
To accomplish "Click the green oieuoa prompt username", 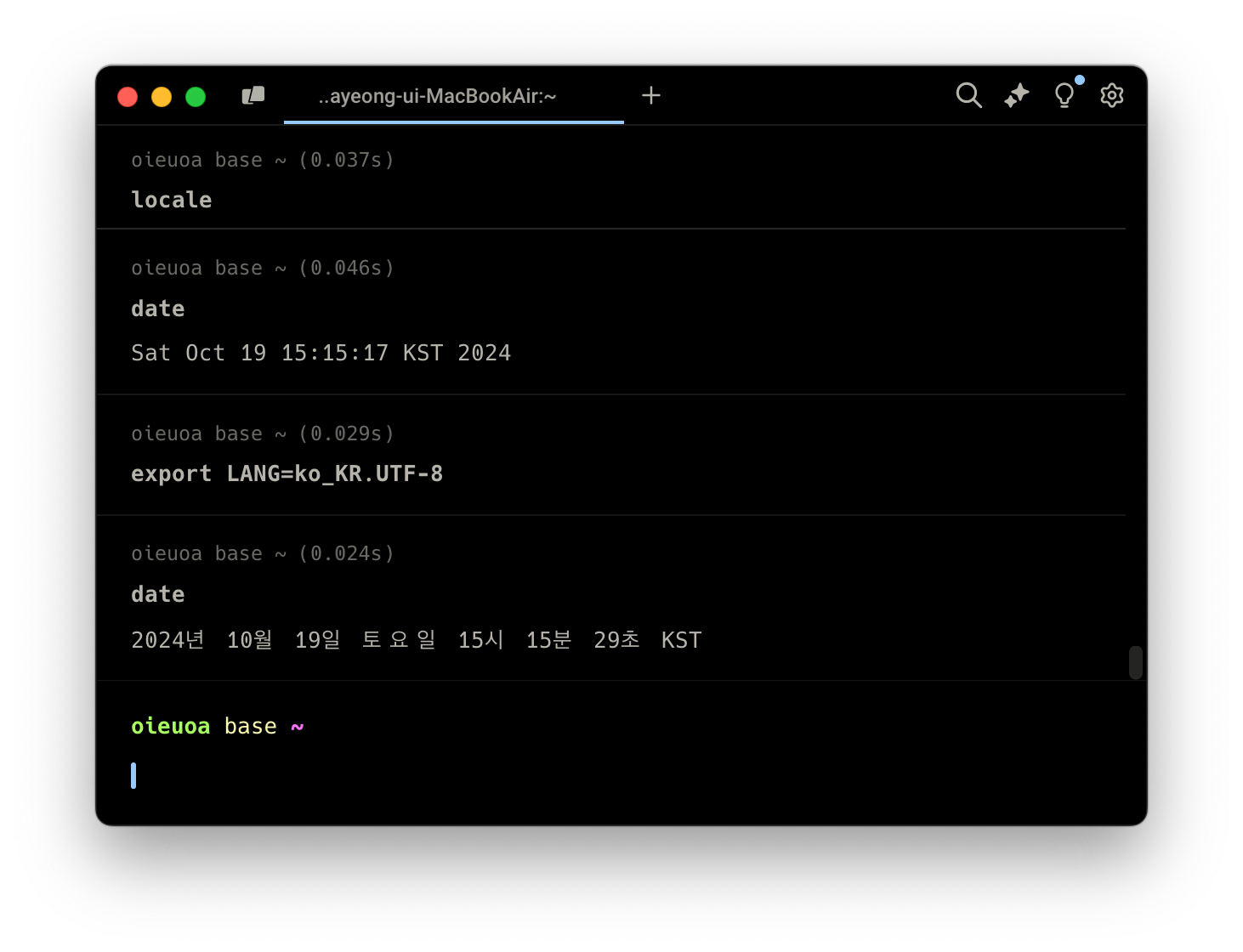I will coord(170,726).
